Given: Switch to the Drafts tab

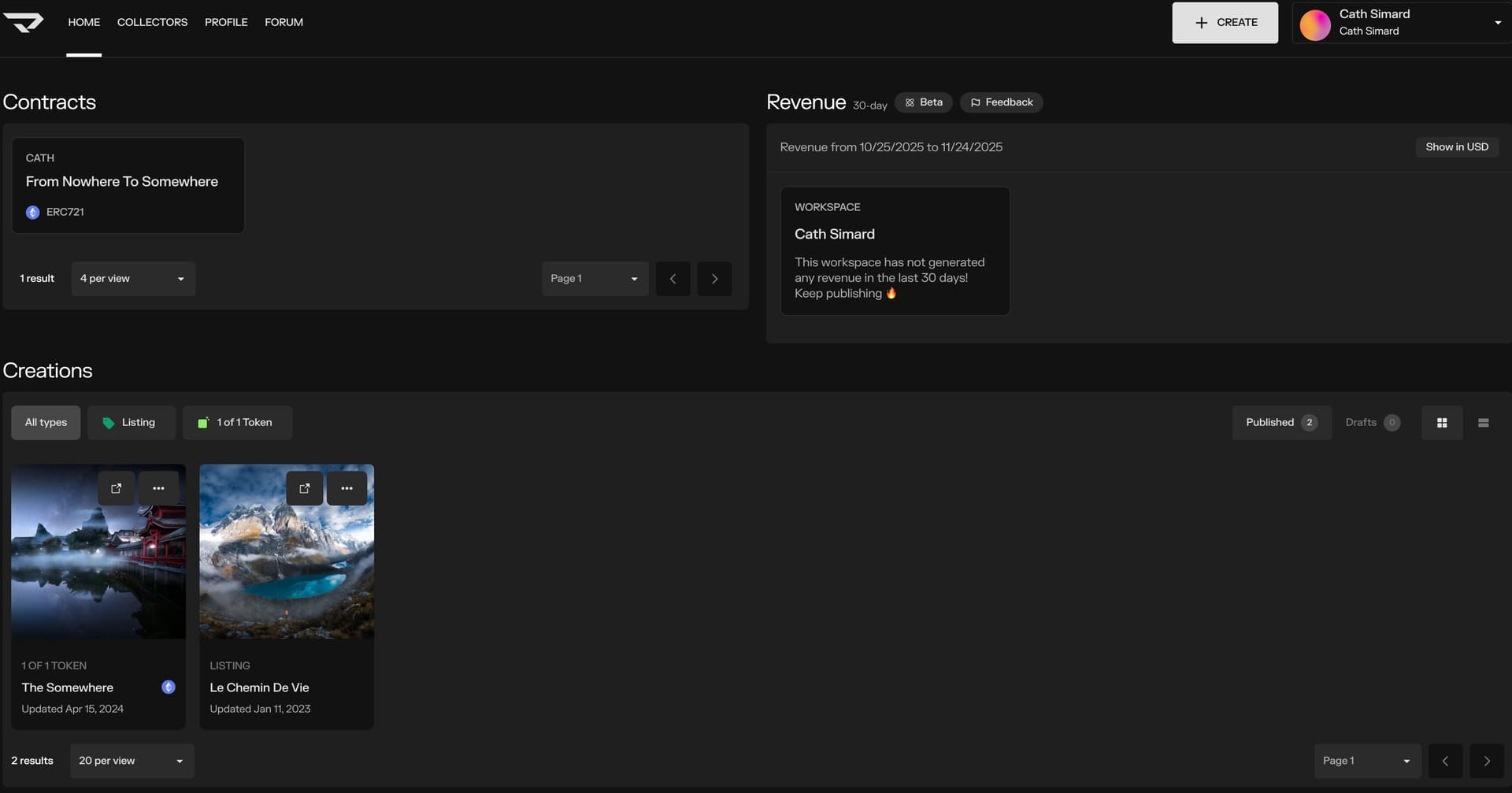Looking at the screenshot, I should tap(1371, 423).
